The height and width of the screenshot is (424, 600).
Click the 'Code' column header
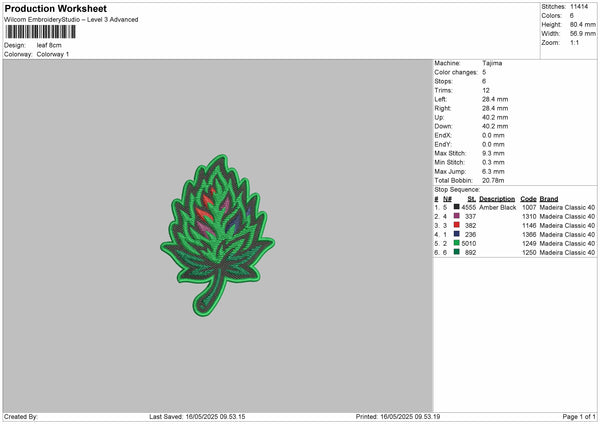(x=528, y=199)
